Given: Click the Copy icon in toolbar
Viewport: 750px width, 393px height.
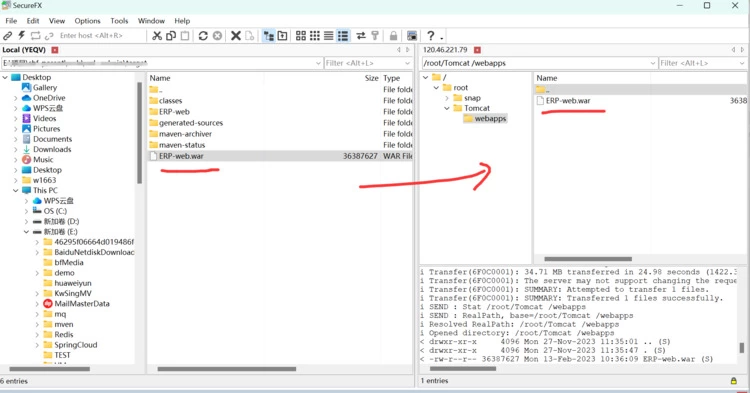Looking at the screenshot, I should (171, 36).
